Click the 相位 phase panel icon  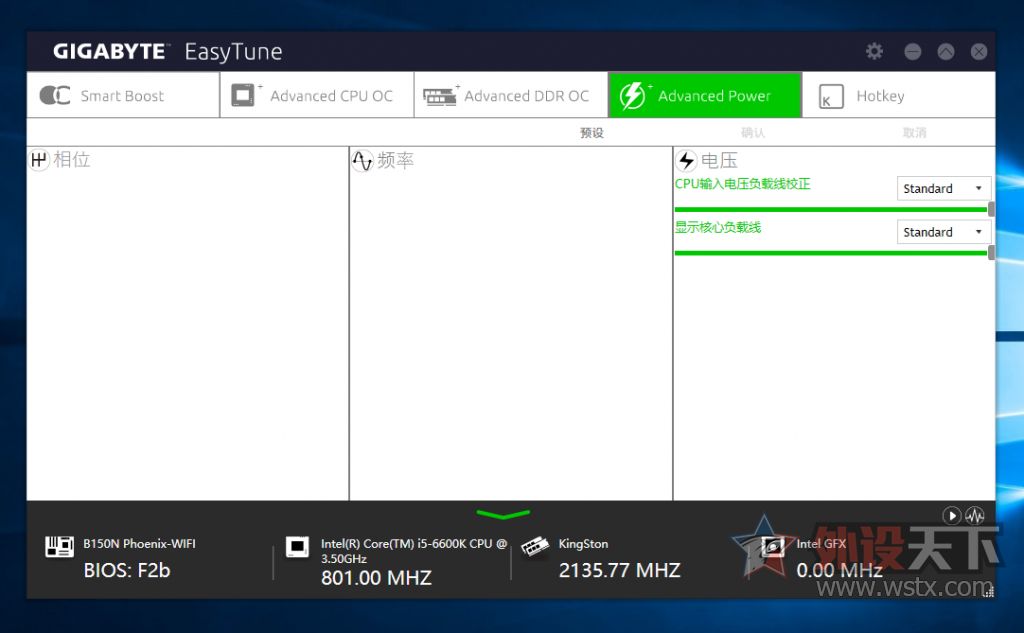pyautogui.click(x=39, y=159)
